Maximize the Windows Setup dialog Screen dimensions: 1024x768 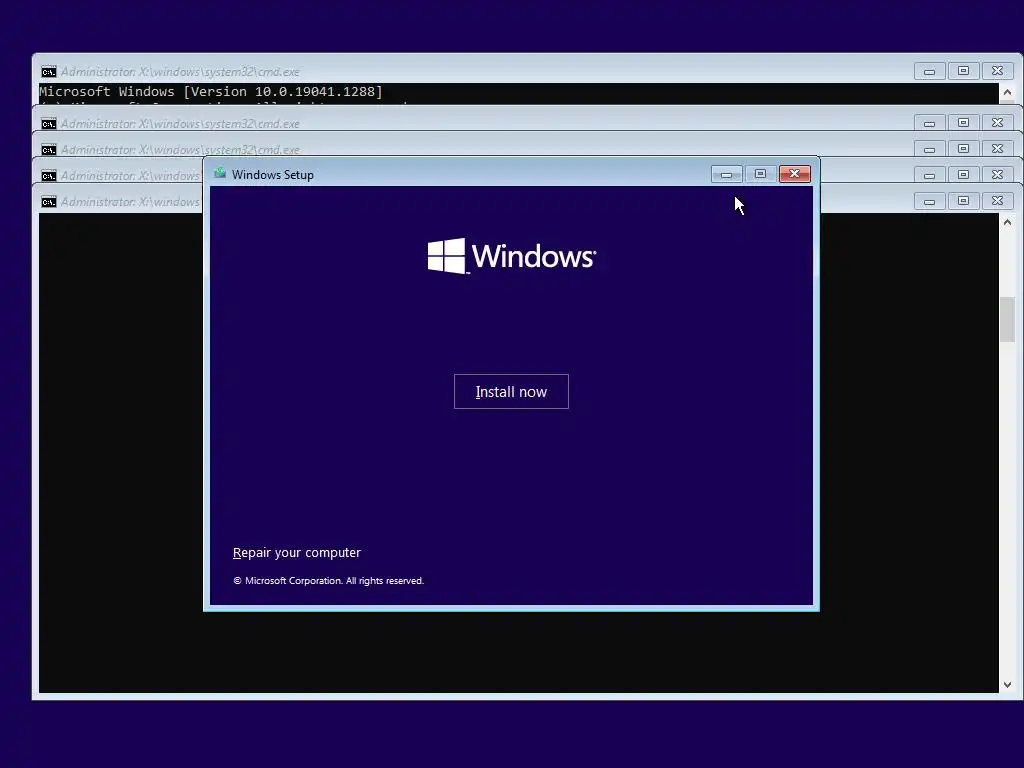pyautogui.click(x=760, y=174)
